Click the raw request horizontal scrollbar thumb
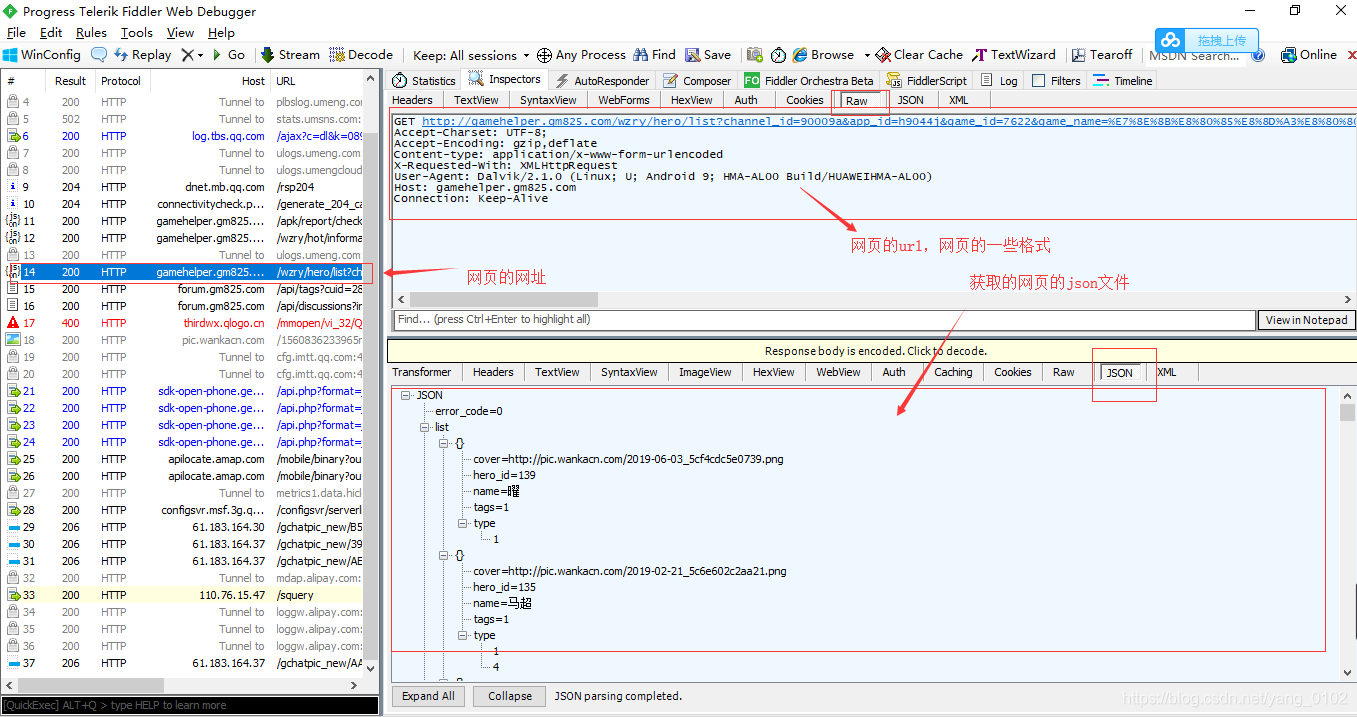Image resolution: width=1357 pixels, height=717 pixels. click(503, 300)
